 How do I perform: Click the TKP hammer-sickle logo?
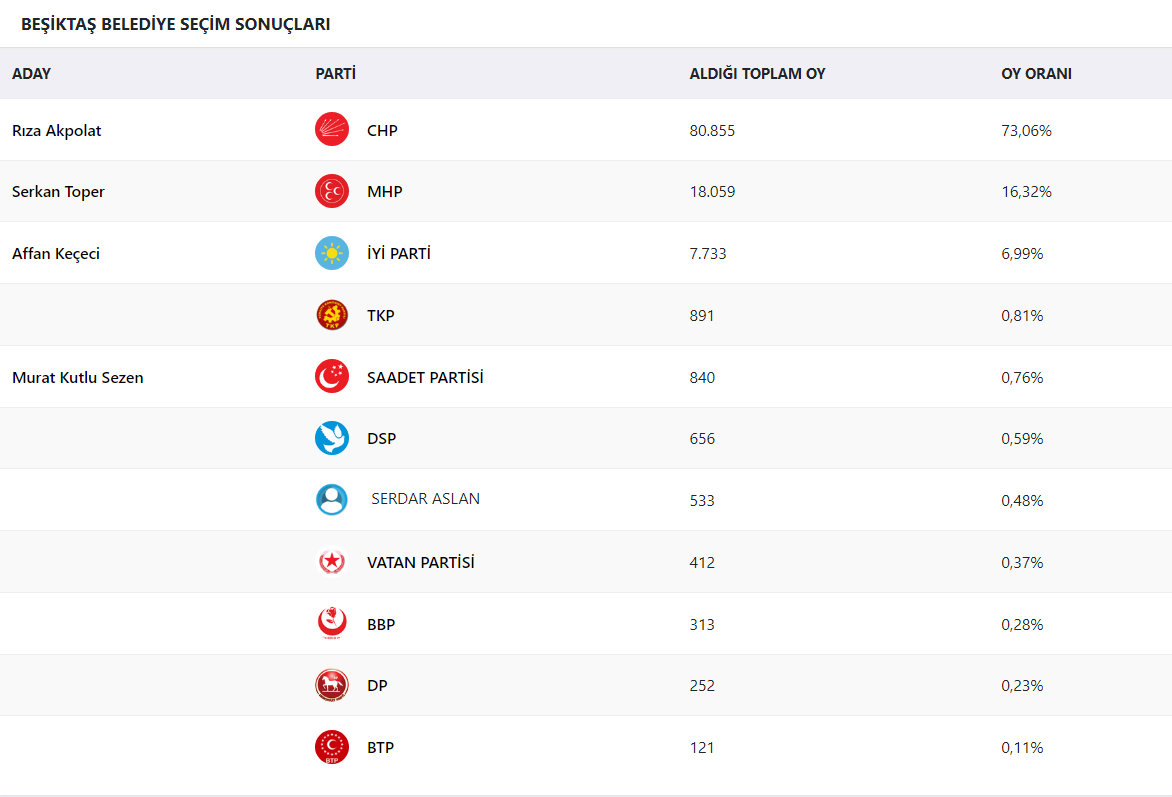tap(332, 315)
